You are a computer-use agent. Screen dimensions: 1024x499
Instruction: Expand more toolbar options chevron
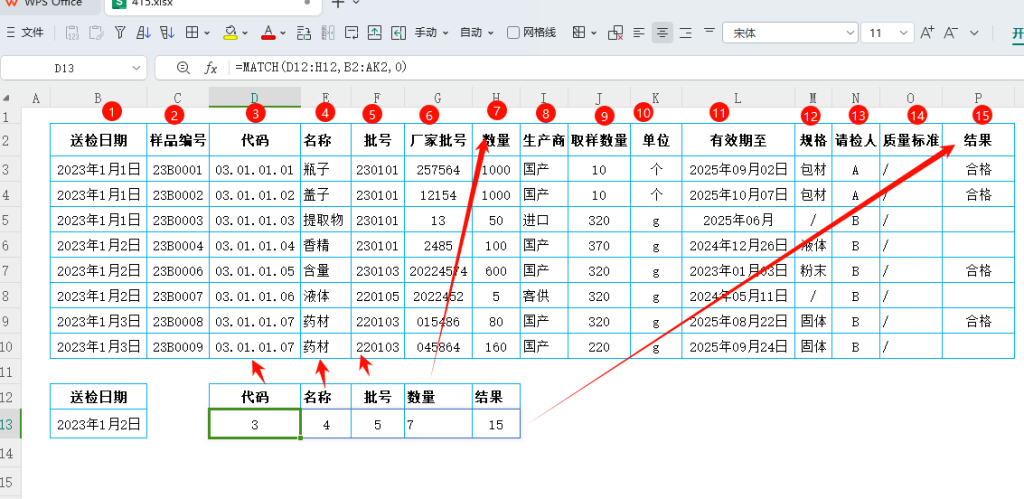click(x=974, y=33)
